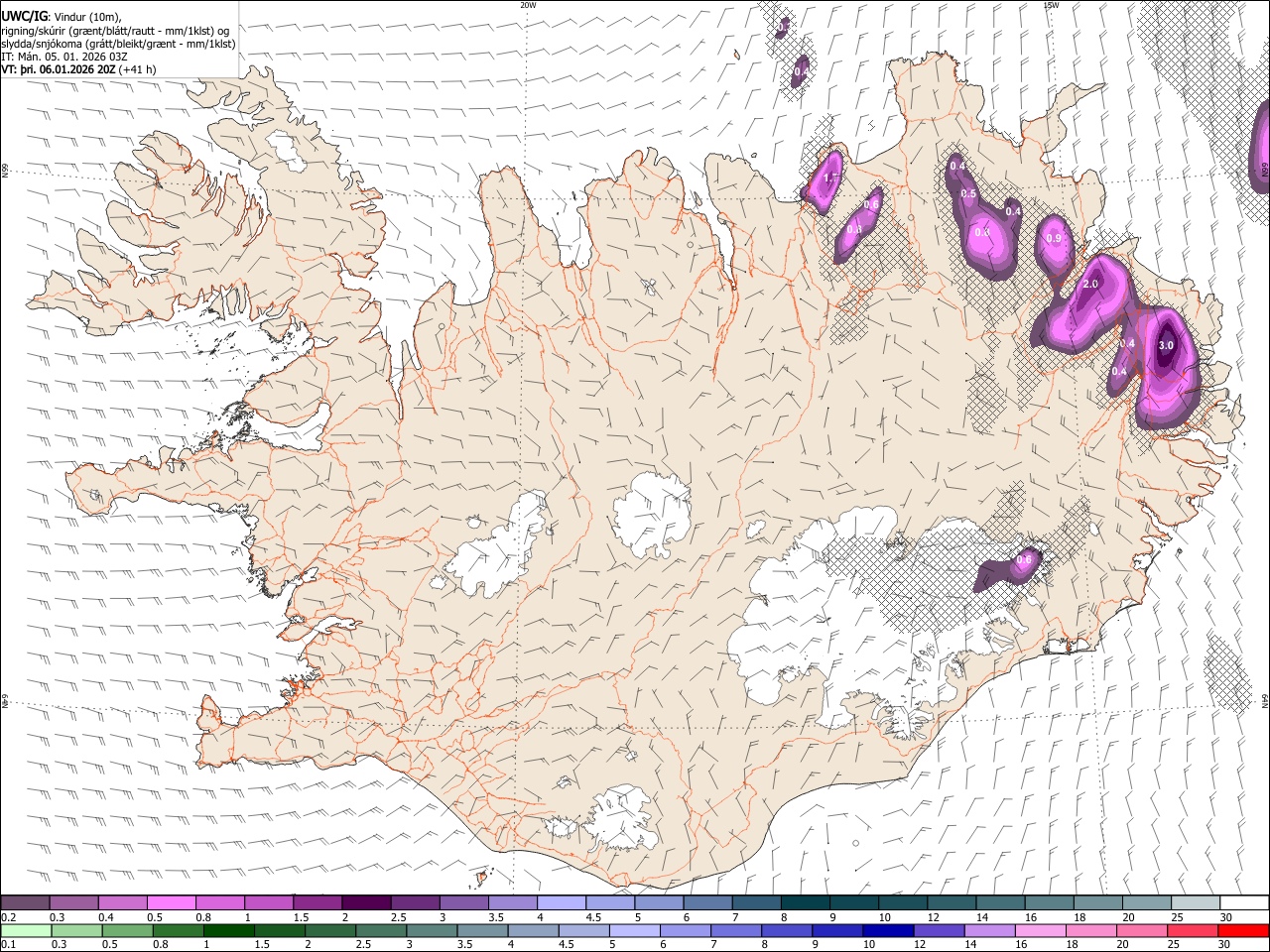Click the Drangajökull glacier in the Westfjords
Image resolution: width=1270 pixels, height=952 pixels.
click(x=288, y=149)
